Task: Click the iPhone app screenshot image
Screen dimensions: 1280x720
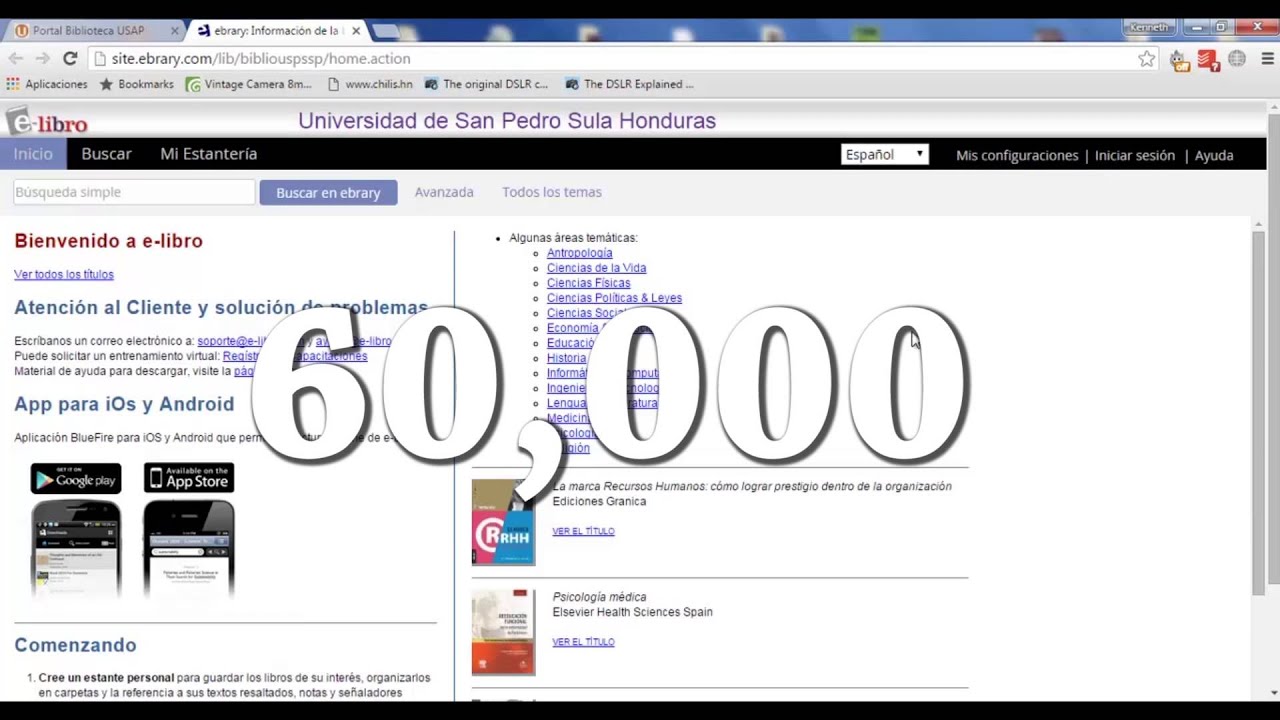Action: pos(189,548)
